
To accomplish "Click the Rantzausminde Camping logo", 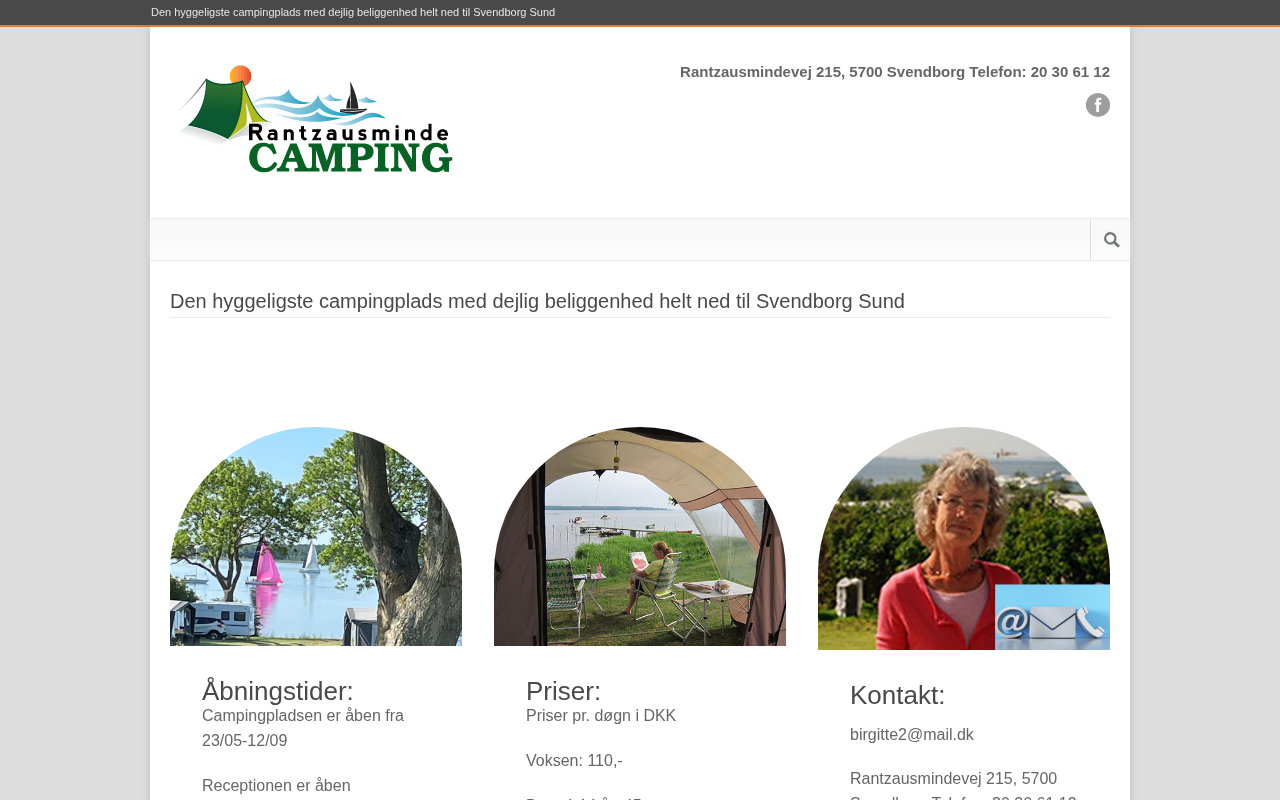I will pyautogui.click(x=315, y=120).
